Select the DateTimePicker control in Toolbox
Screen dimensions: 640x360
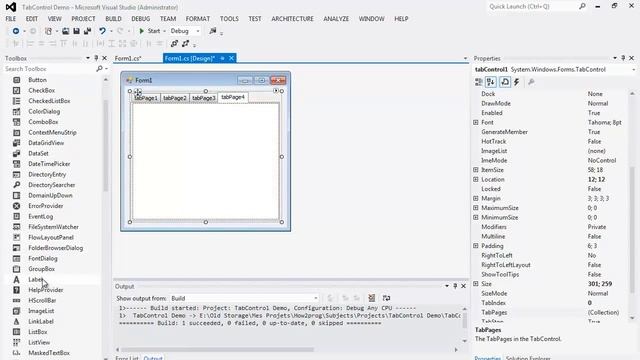point(49,164)
